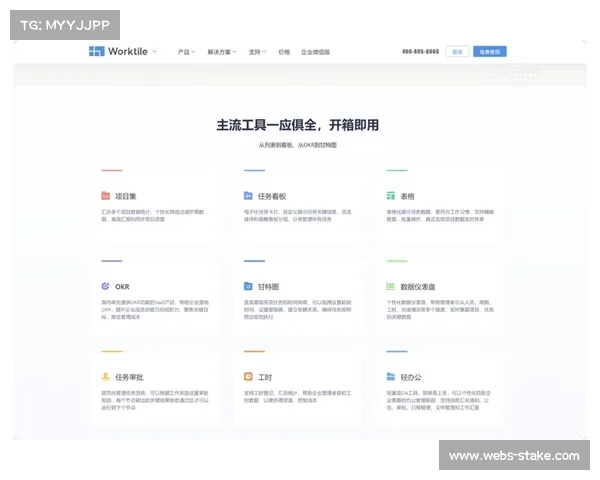Image resolution: width=600 pixels, height=480 pixels.
Task: Click the 工时 clock icon
Action: pos(248,377)
